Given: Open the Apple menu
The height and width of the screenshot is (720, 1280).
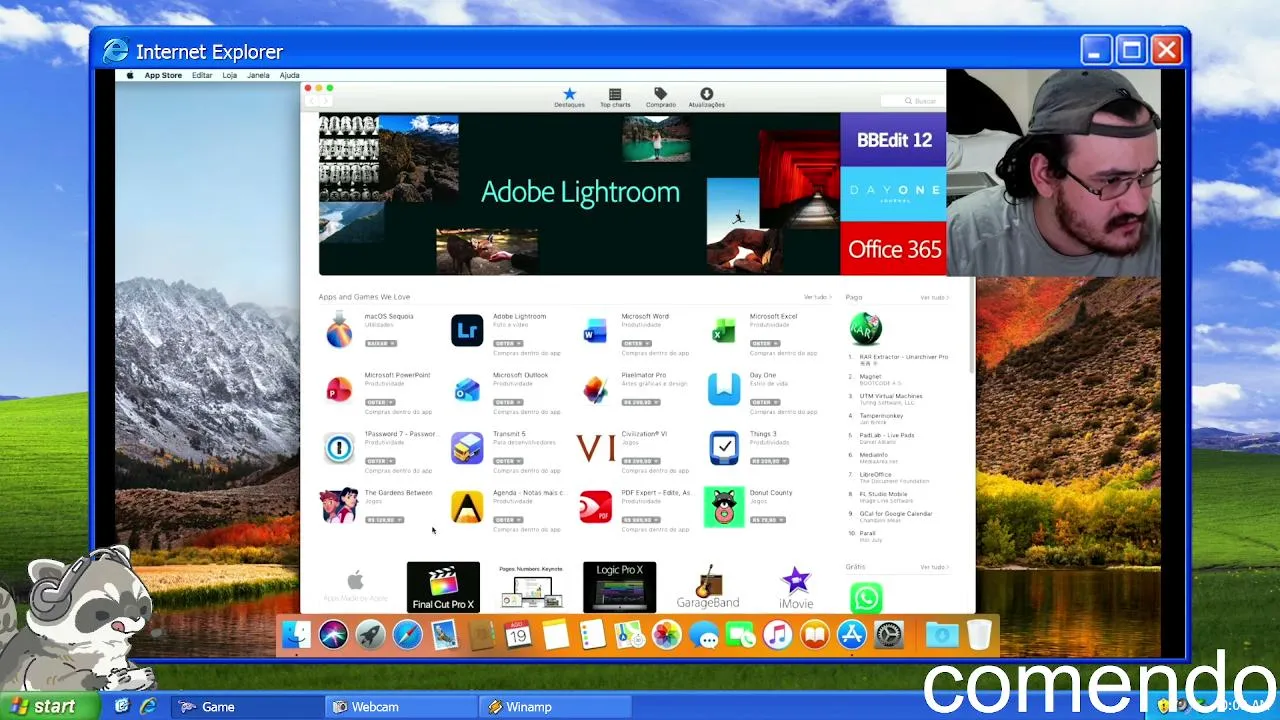Looking at the screenshot, I should pos(130,75).
